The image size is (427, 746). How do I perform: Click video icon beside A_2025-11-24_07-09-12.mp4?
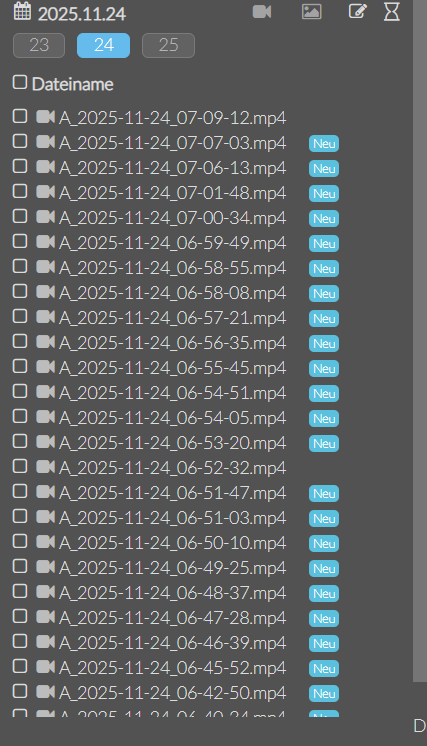coord(46,117)
